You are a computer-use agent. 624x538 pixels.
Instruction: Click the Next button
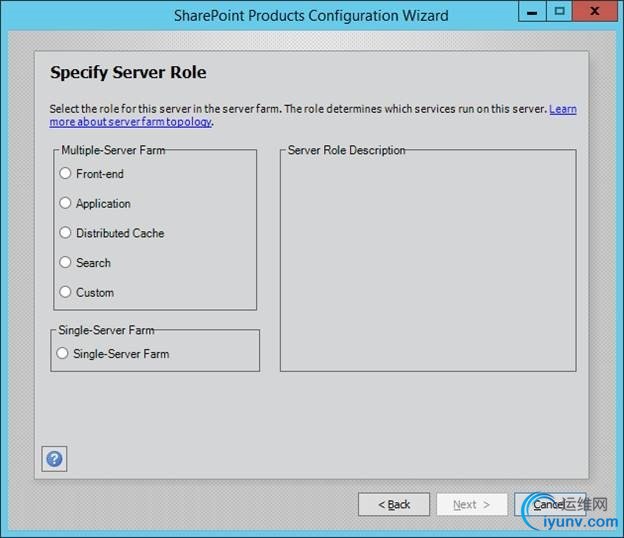click(472, 504)
